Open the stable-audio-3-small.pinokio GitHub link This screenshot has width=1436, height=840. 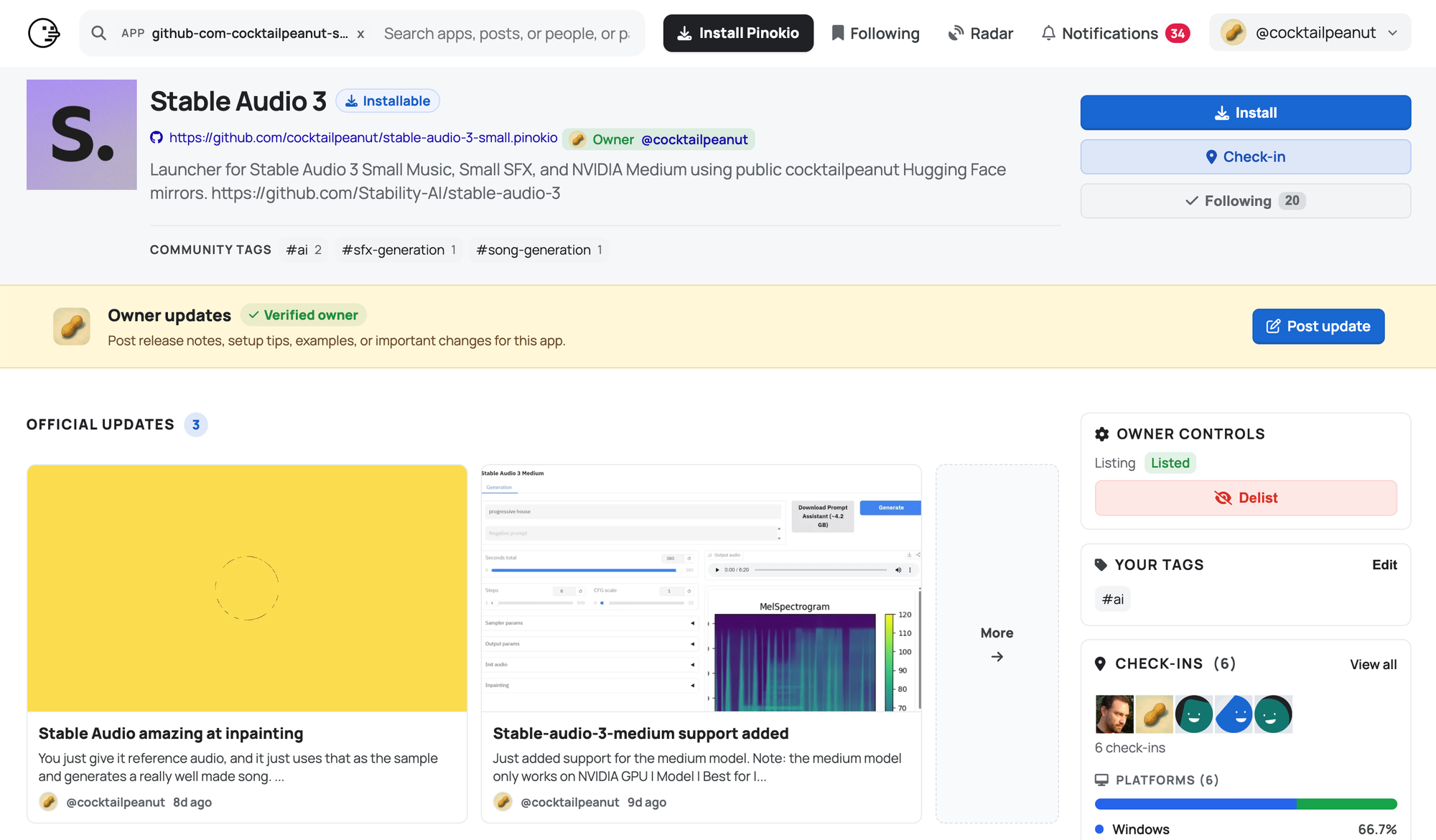point(363,138)
